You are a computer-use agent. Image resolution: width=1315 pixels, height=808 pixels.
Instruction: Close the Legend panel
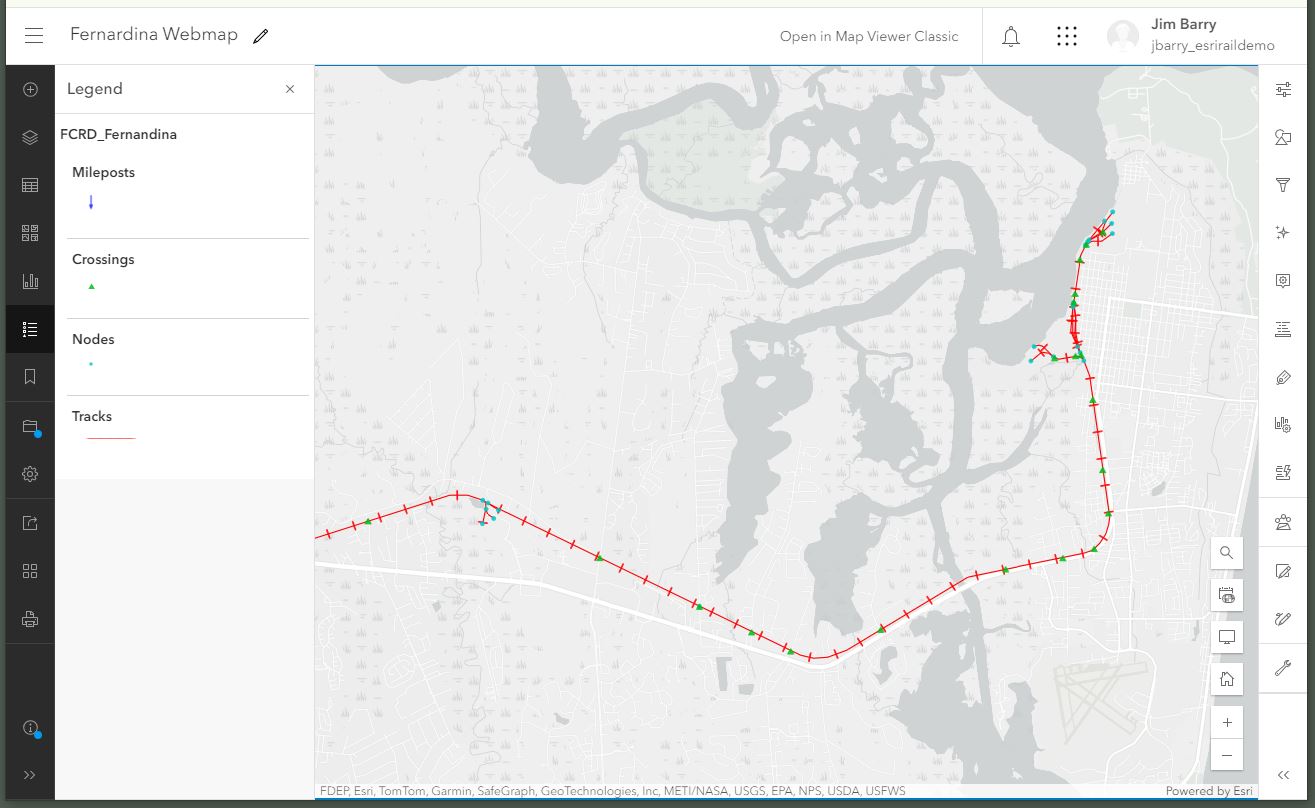pyautogui.click(x=289, y=88)
